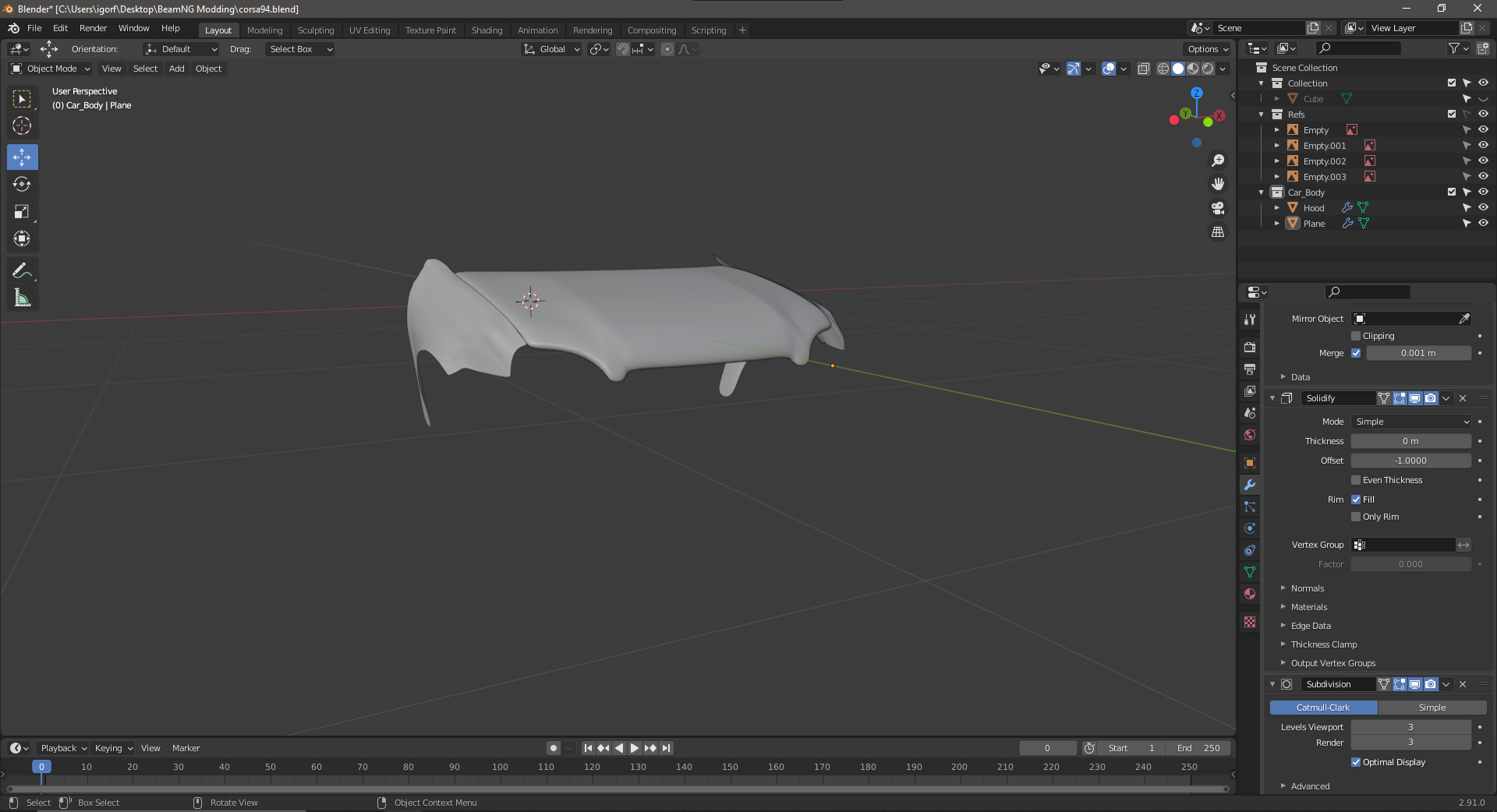Viewport: 1497px width, 812px height.
Task: Hide the Hood object in outliner
Action: click(x=1483, y=208)
